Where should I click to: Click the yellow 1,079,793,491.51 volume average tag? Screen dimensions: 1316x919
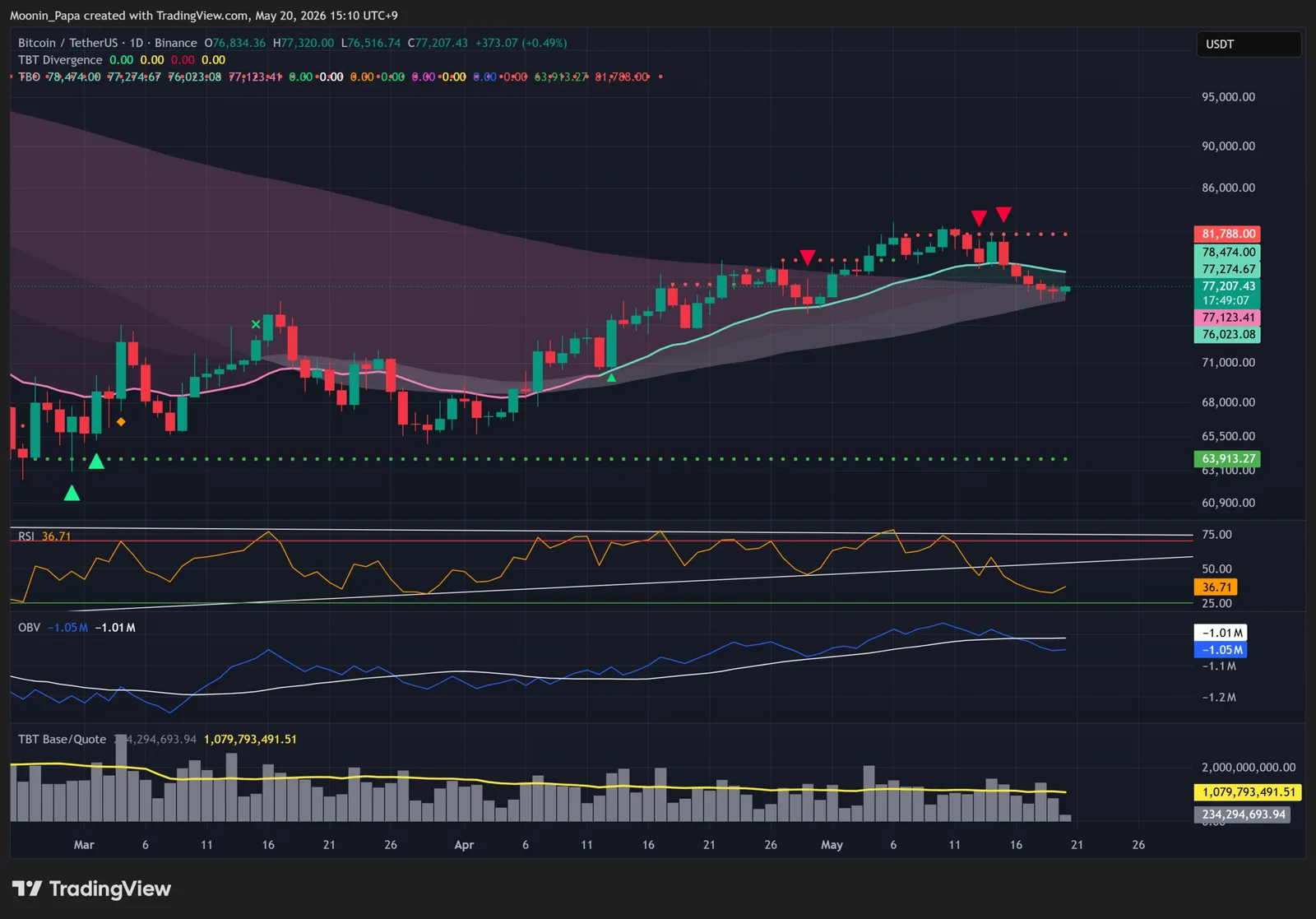pos(1248,792)
